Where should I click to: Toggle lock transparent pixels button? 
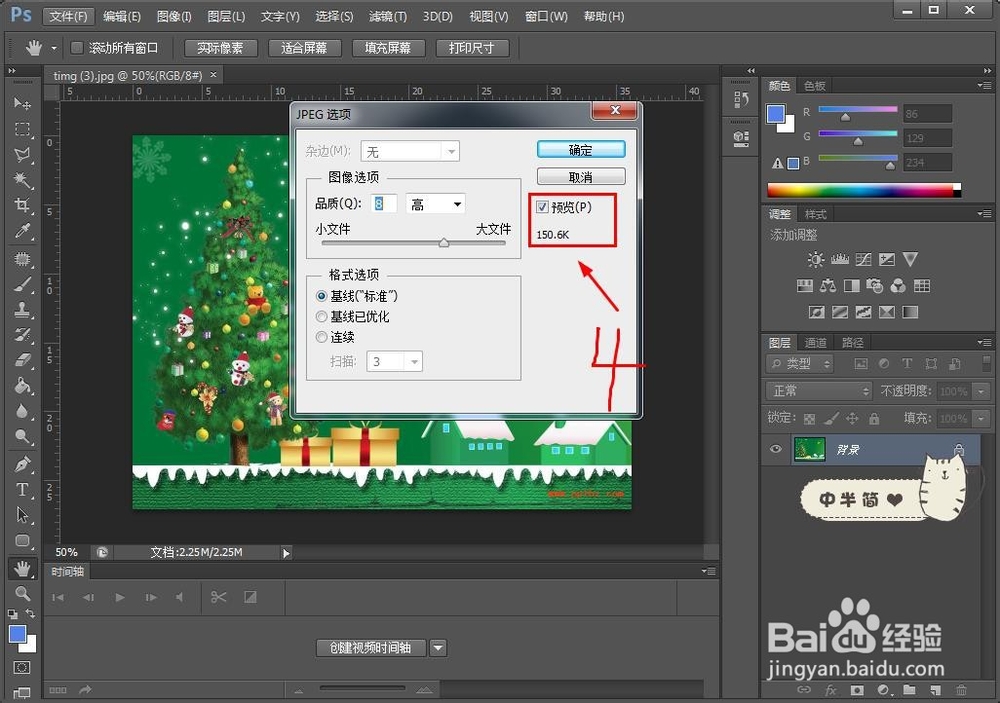tap(809, 419)
